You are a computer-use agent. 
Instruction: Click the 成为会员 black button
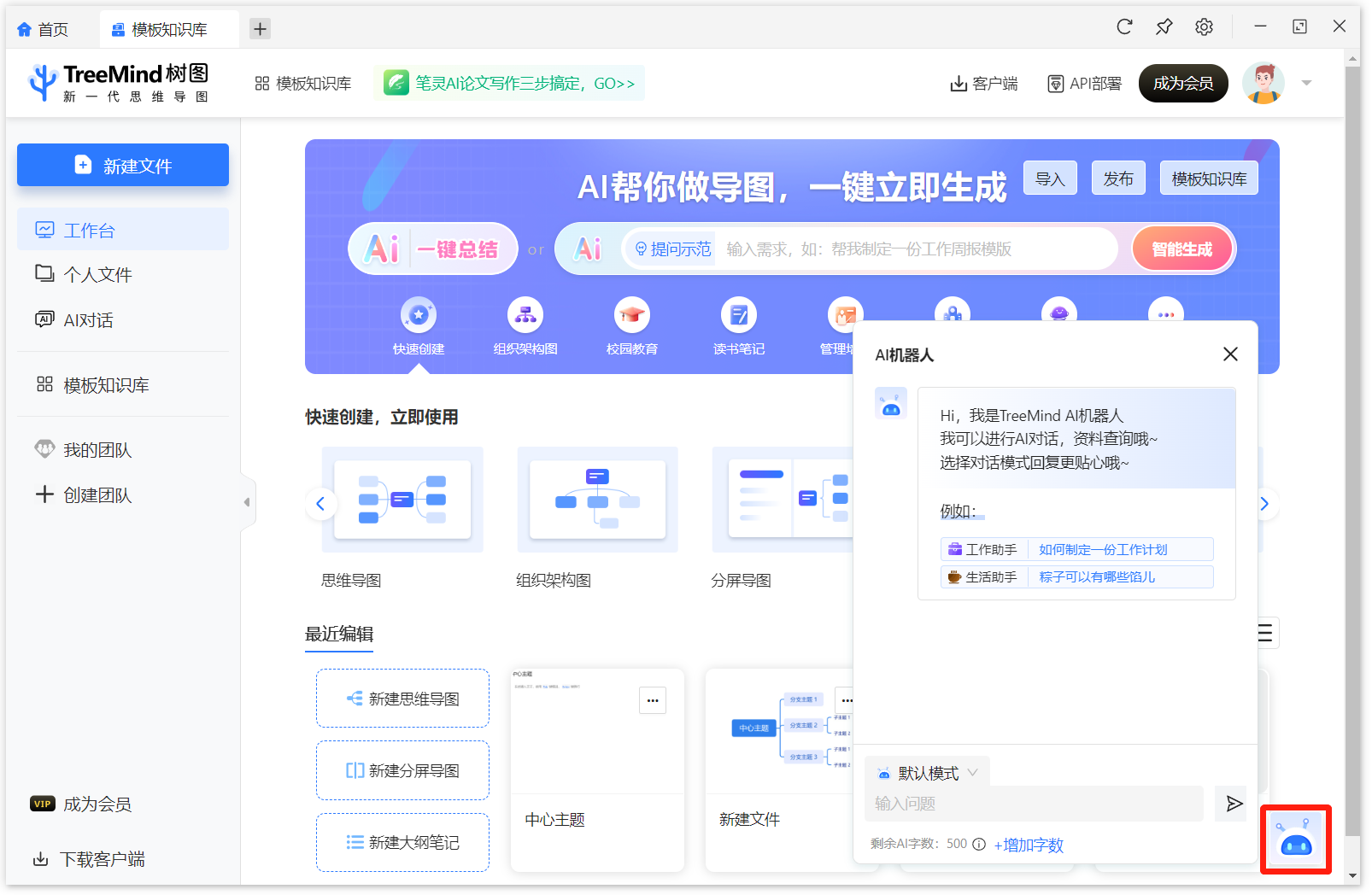tap(1183, 83)
